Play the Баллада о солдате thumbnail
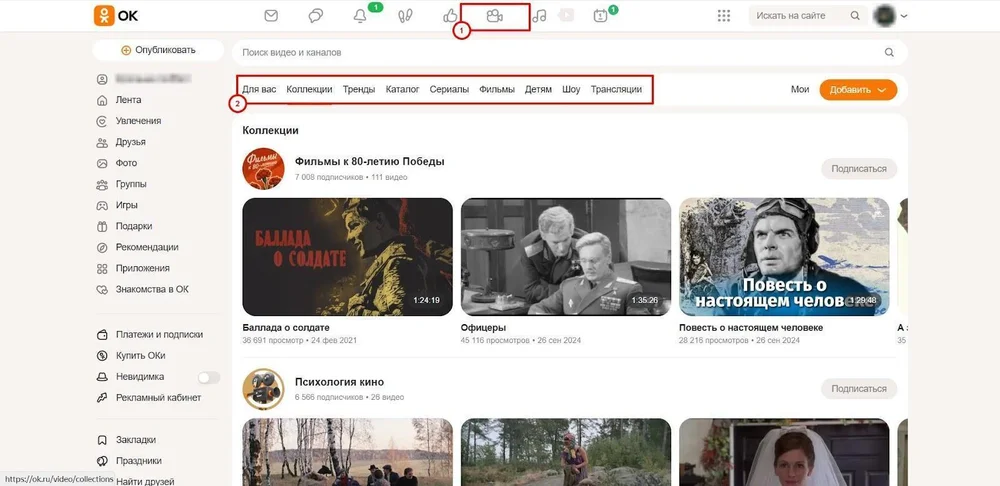Screen dimensions: 1000x486 click(x=348, y=256)
